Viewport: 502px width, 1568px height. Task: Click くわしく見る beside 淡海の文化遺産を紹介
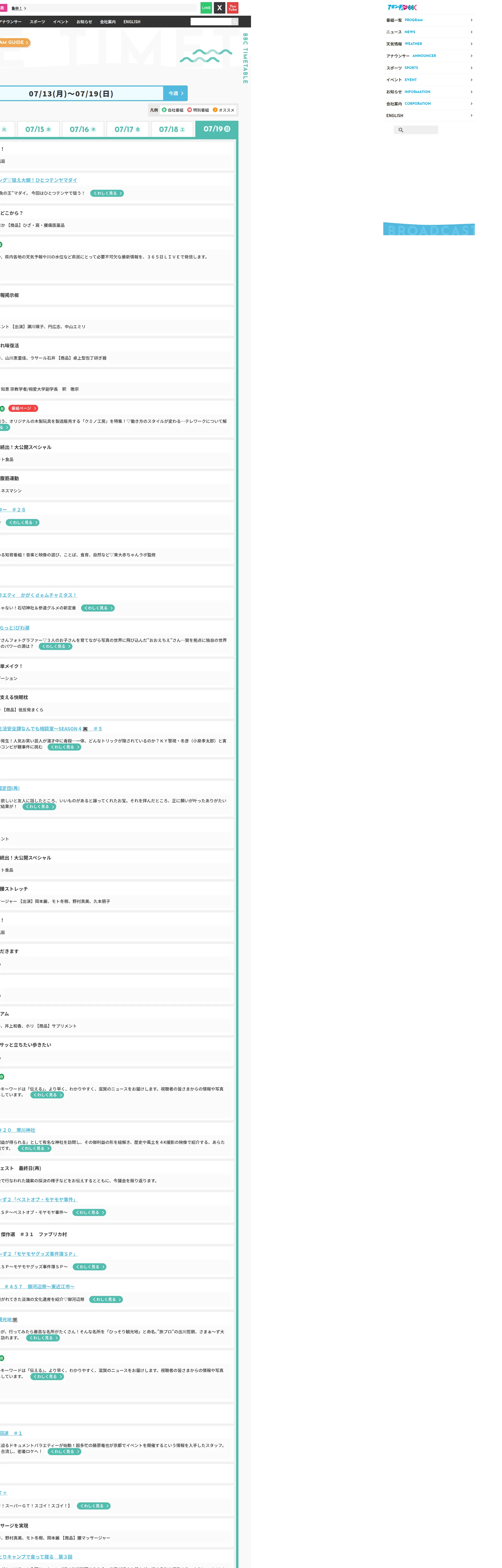(106, 1300)
